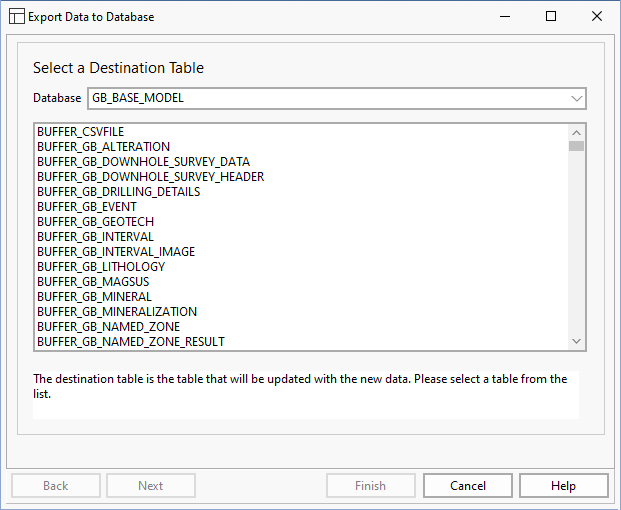Select the BUFFER_GB_LITHOLOGY table
This screenshot has width=621, height=510.
click(101, 267)
